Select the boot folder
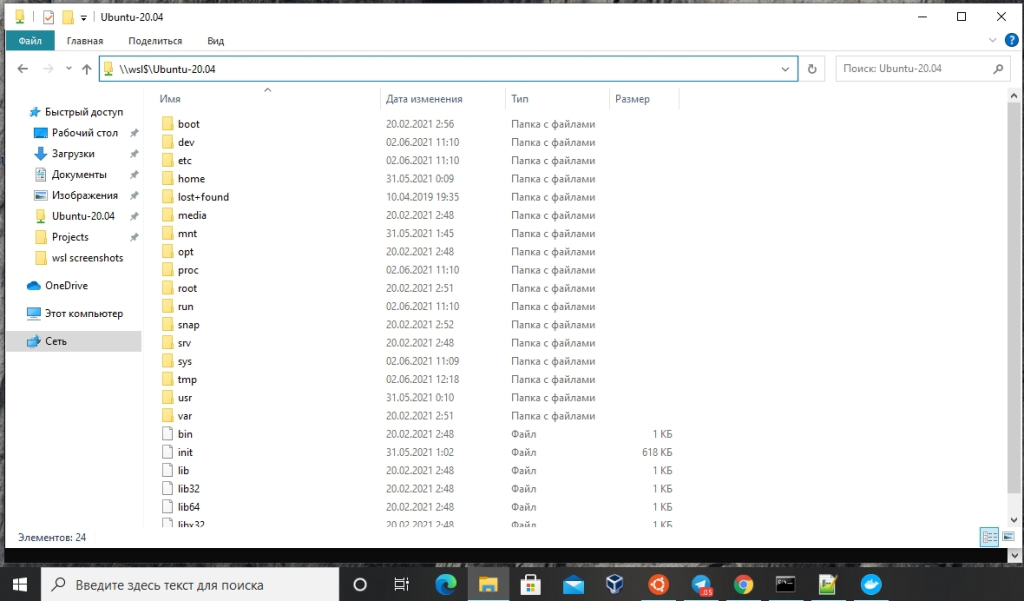Viewport: 1024px width, 601px height. tap(189, 124)
